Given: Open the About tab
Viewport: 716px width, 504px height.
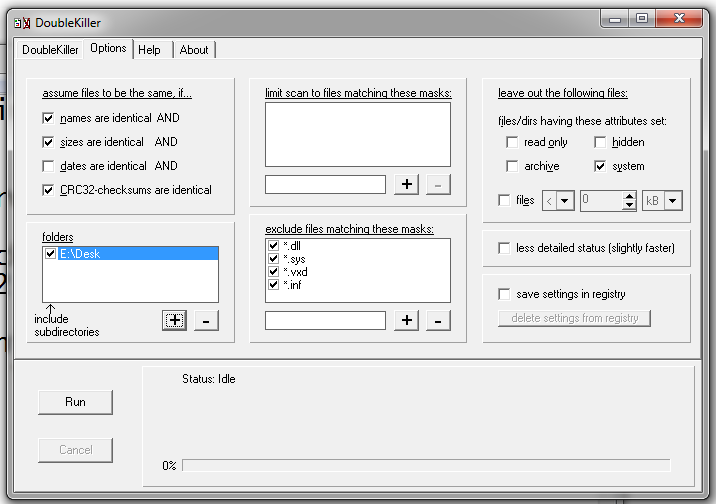Looking at the screenshot, I should click(194, 50).
